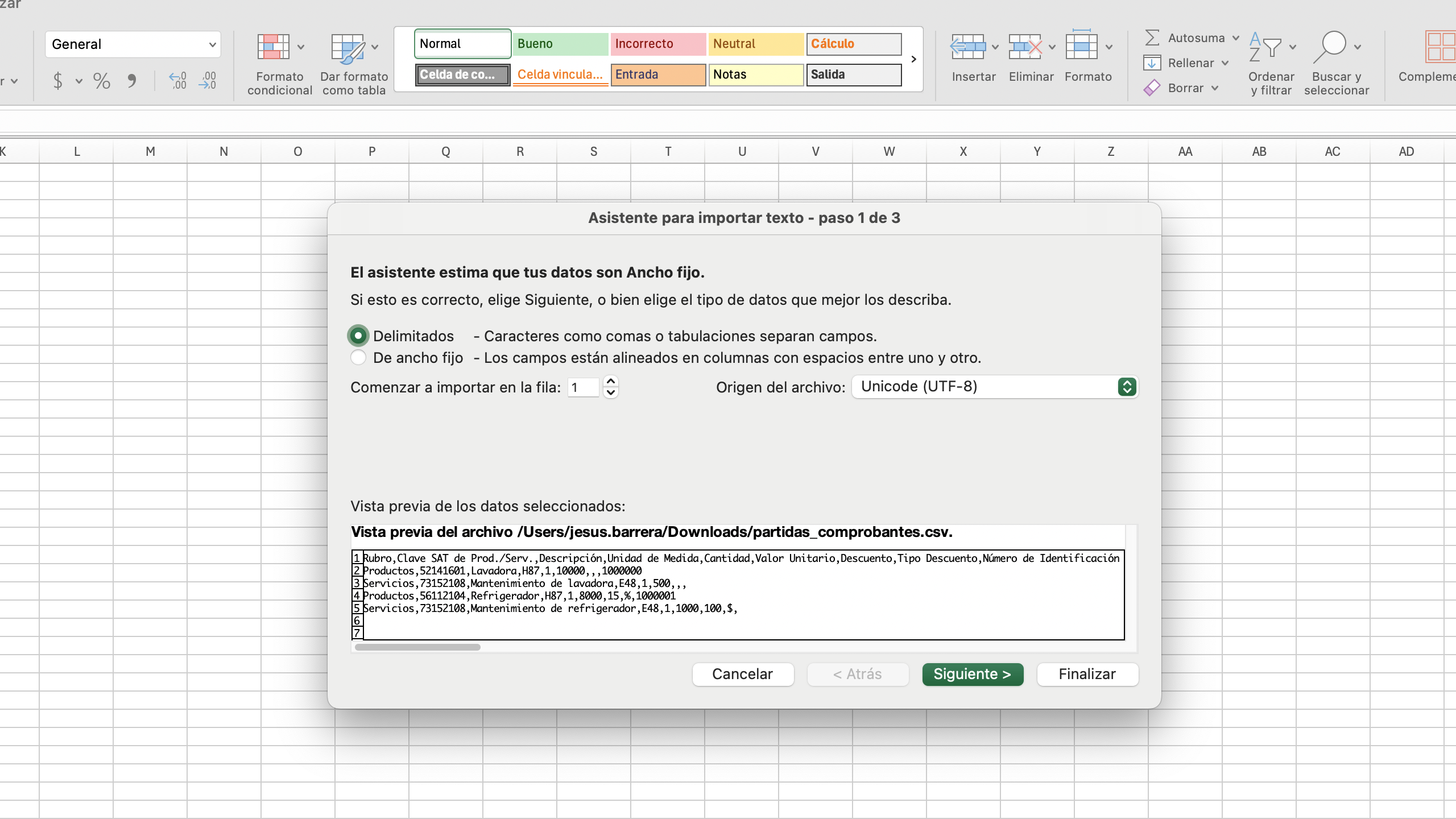Image resolution: width=1456 pixels, height=819 pixels.
Task: Open Origen del archivo encoding dropdown
Action: [x=995, y=387]
